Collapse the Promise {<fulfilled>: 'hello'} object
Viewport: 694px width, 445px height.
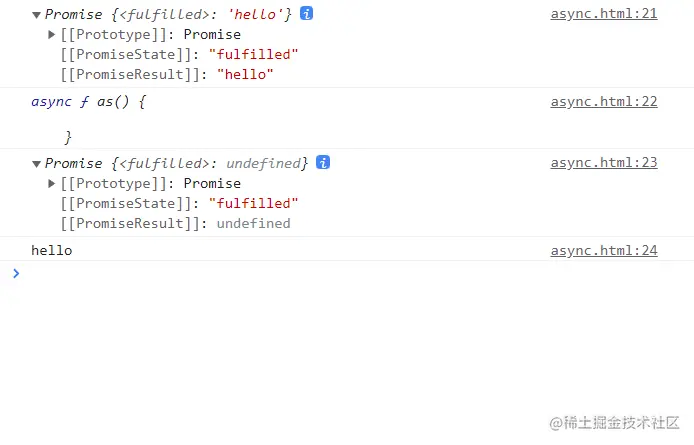click(x=37, y=15)
